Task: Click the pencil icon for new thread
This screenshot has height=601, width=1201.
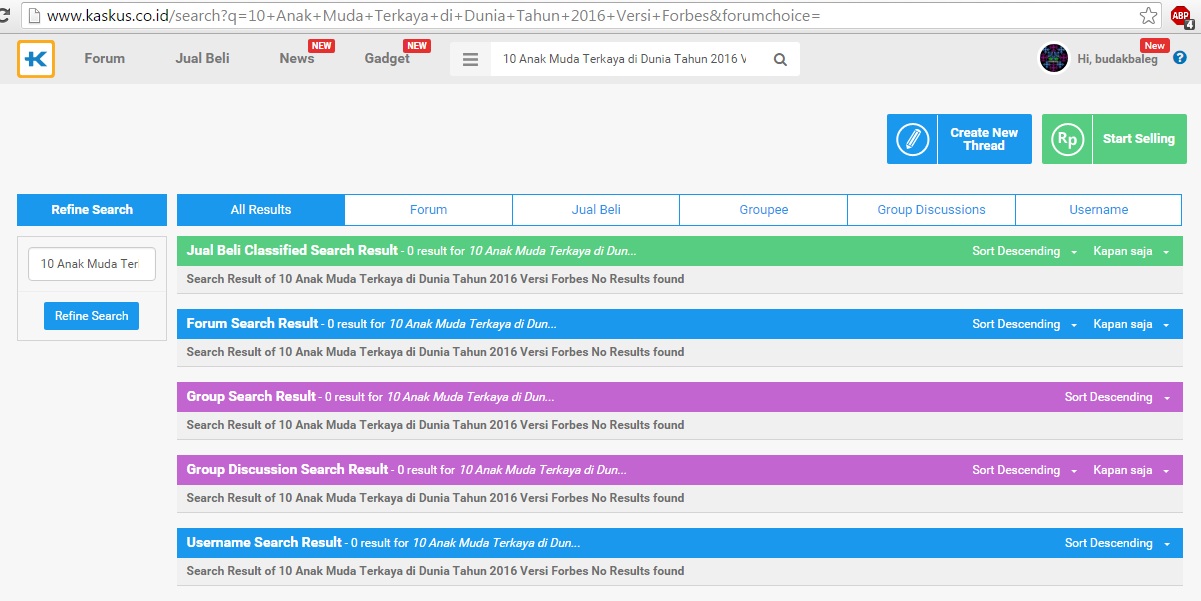Action: coord(912,139)
